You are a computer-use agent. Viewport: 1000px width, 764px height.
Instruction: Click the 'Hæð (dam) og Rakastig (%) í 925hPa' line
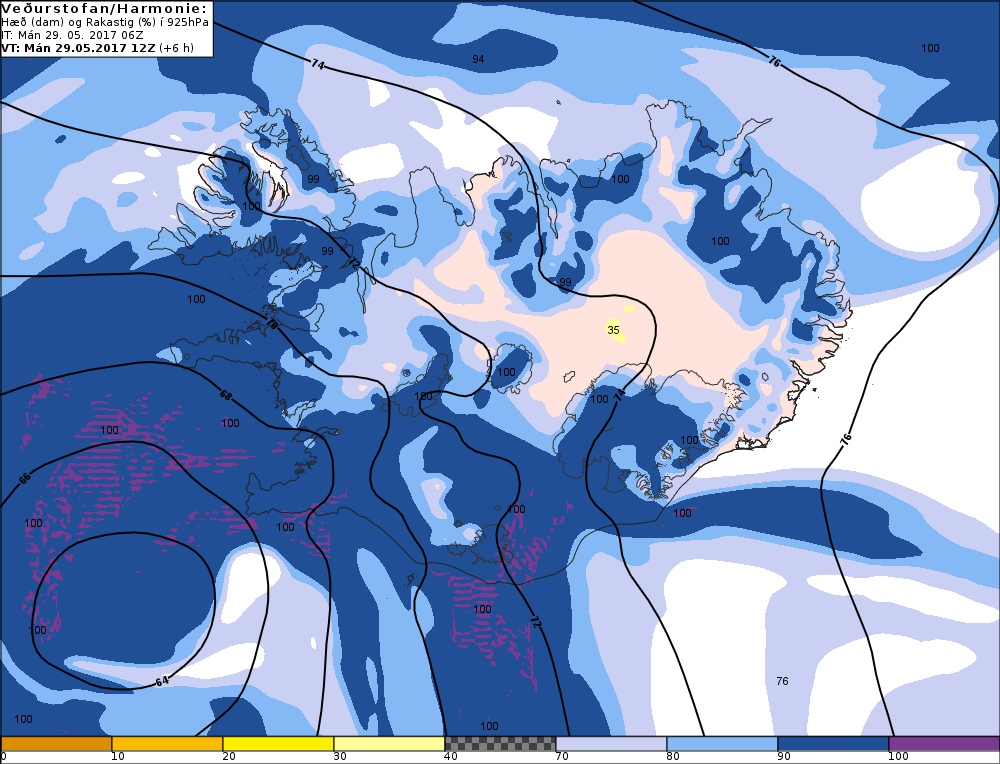105,22
